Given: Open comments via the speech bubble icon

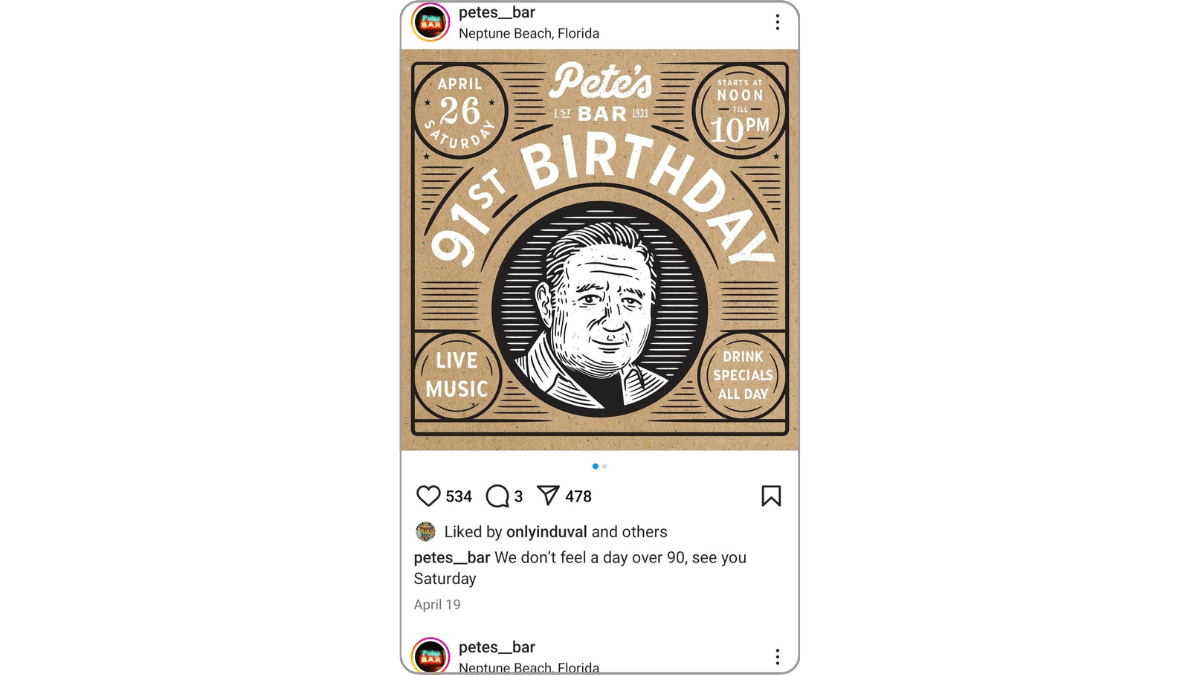Looking at the screenshot, I should tap(497, 496).
